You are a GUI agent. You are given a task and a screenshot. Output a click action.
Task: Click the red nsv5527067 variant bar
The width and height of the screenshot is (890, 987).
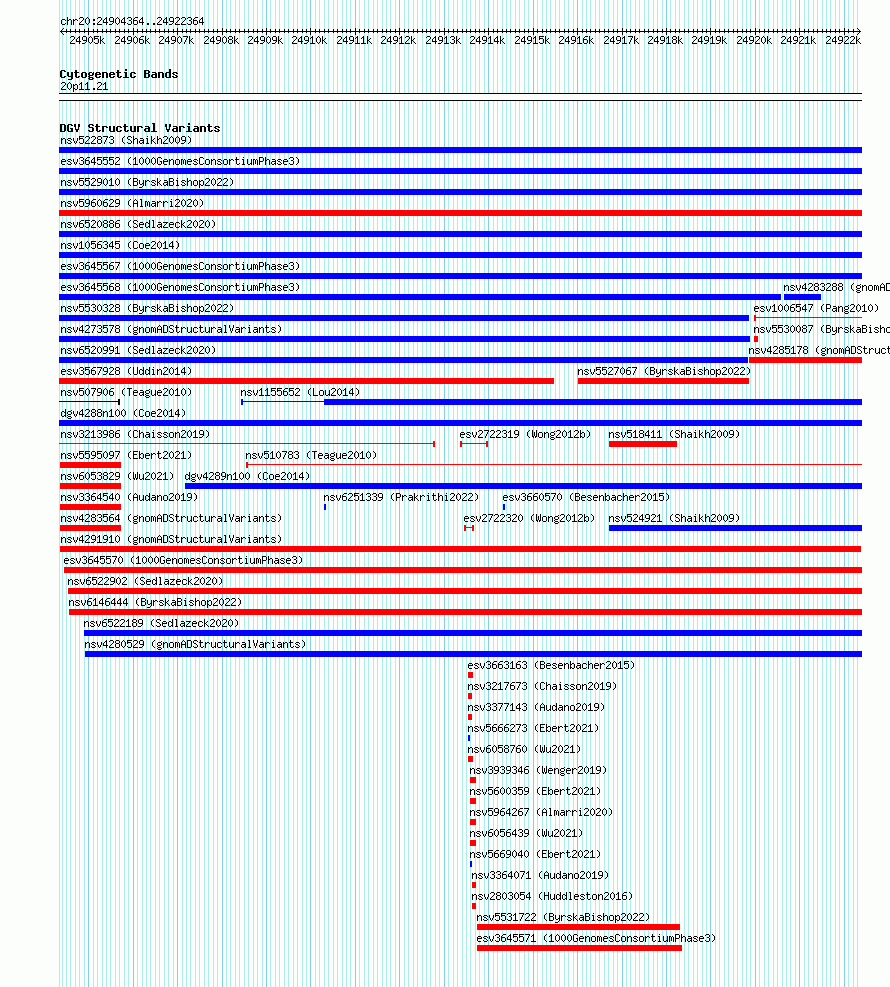tap(663, 381)
